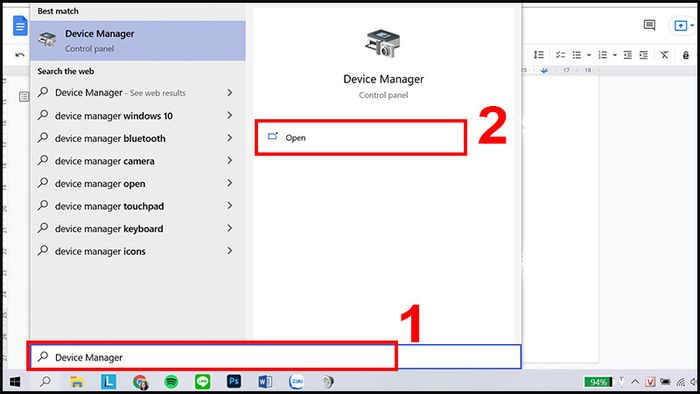Click the Open action for Device Manager
The height and width of the screenshot is (394, 700).
[x=361, y=137]
